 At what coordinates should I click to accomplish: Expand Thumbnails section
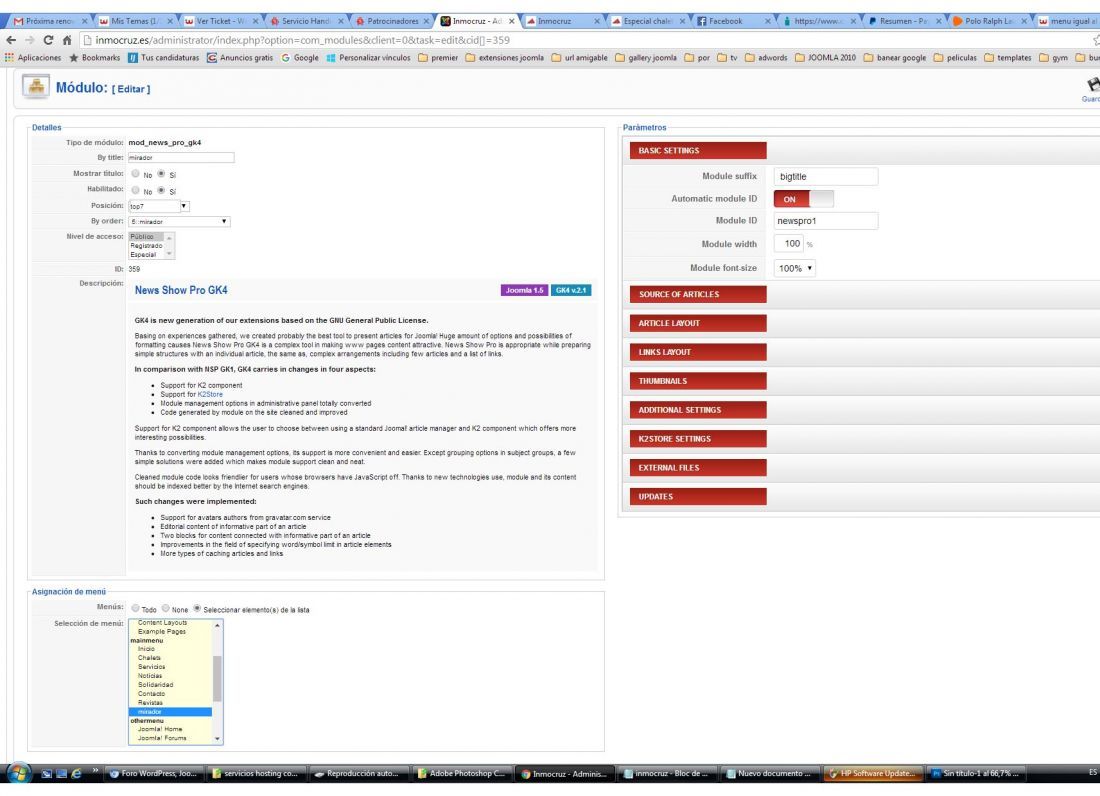coord(697,381)
